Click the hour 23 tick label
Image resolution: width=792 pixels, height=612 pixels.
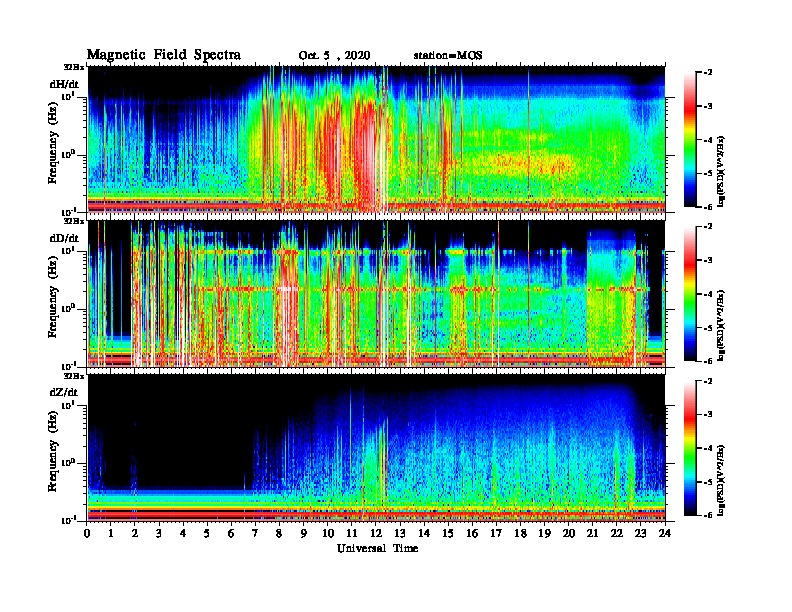point(640,533)
